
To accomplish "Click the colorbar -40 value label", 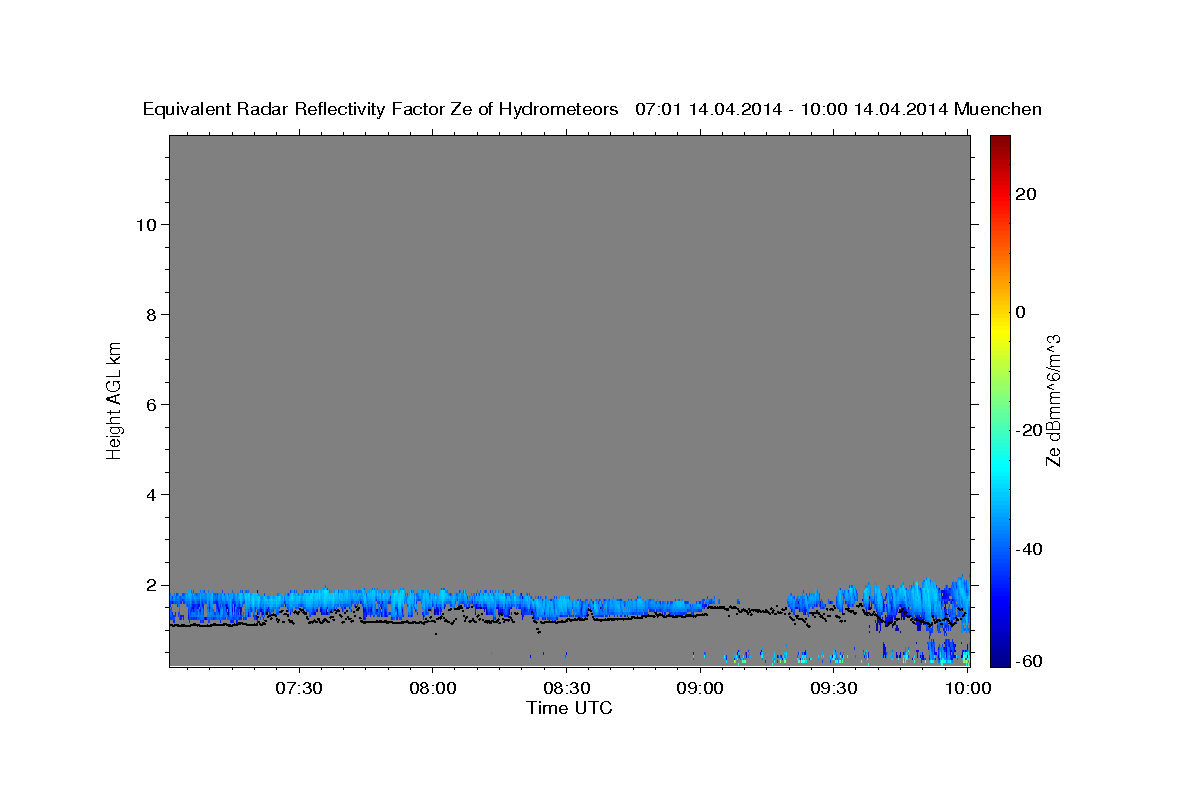I will pyautogui.click(x=1029, y=549).
